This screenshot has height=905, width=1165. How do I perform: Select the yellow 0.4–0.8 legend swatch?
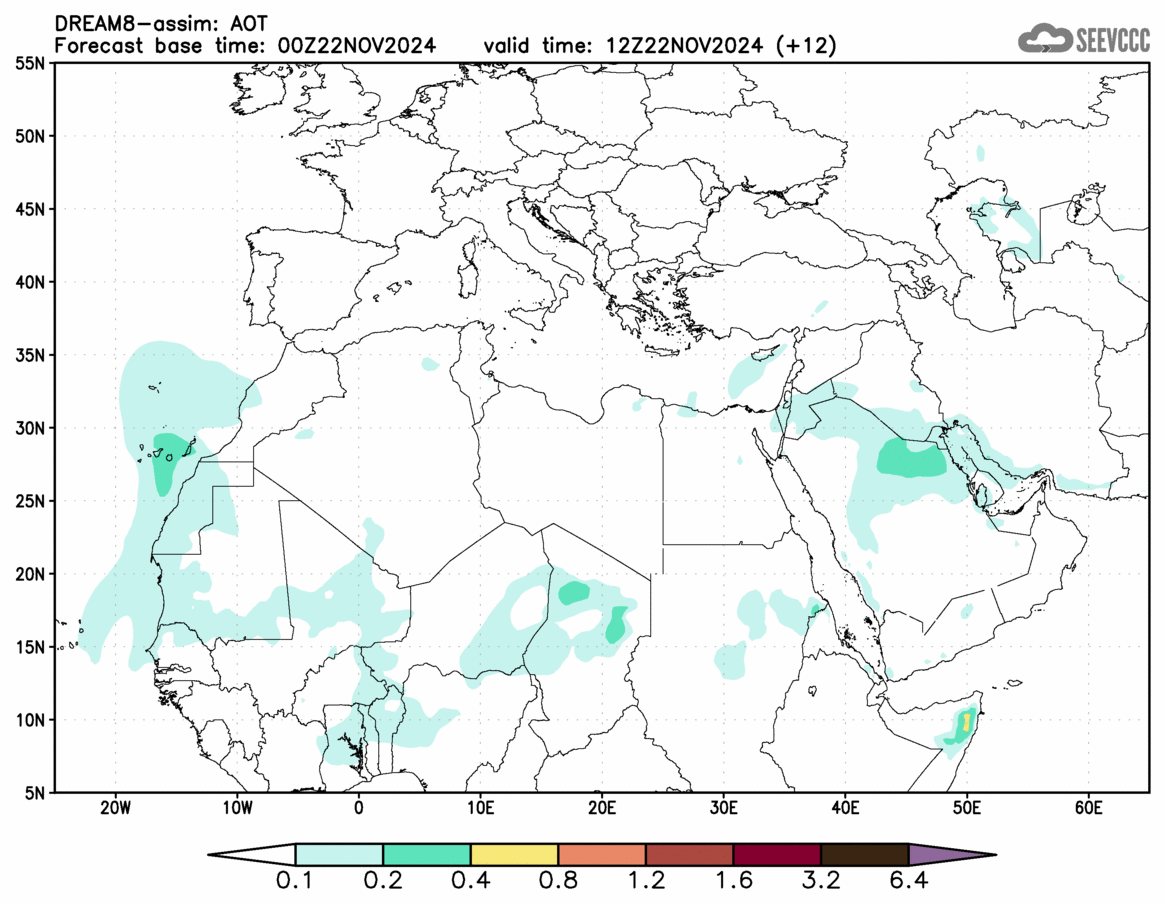point(514,855)
